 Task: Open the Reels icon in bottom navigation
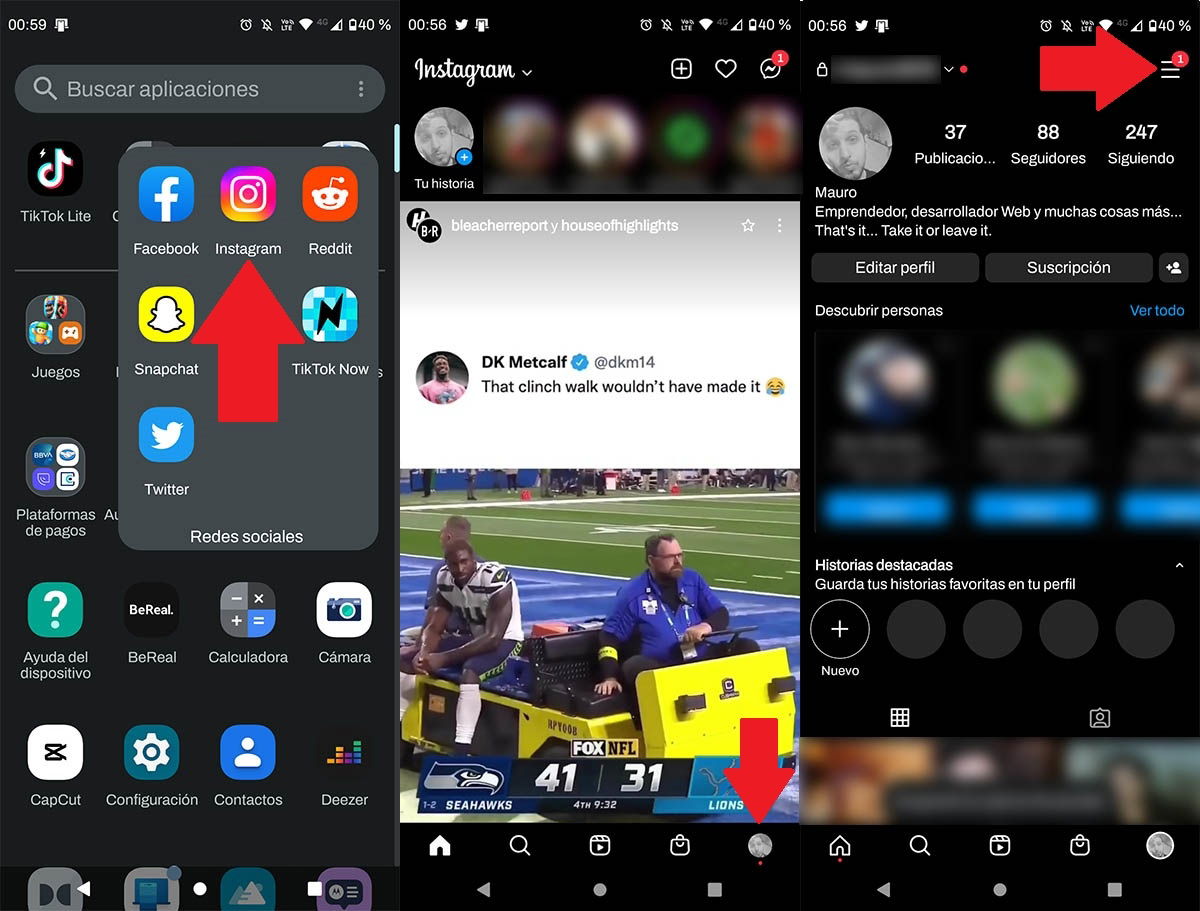pos(600,845)
